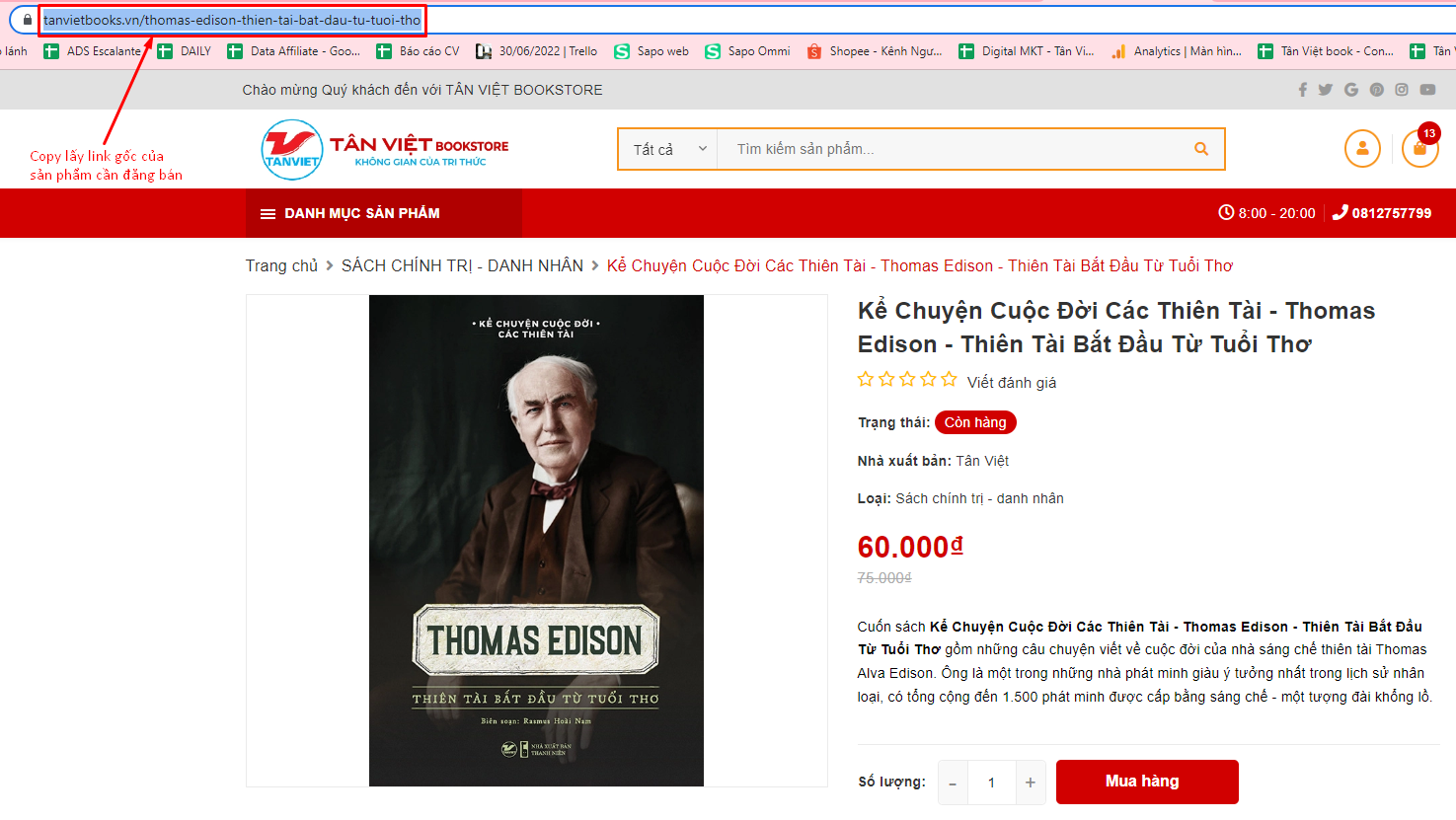
Task: Open the 'Viết đánh giá' review link
Action: pyautogui.click(x=1011, y=383)
